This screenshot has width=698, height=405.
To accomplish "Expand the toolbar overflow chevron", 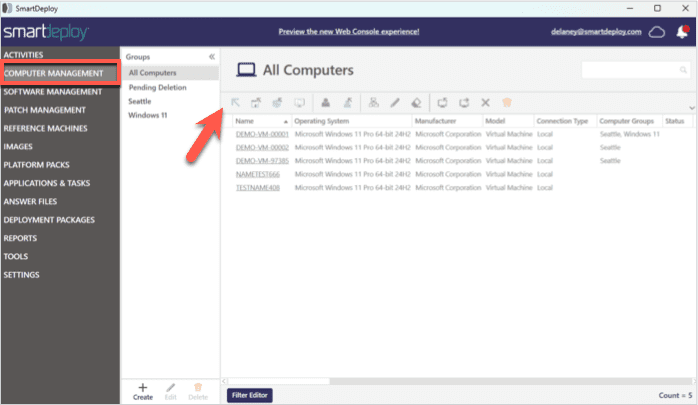I will coord(691,108).
